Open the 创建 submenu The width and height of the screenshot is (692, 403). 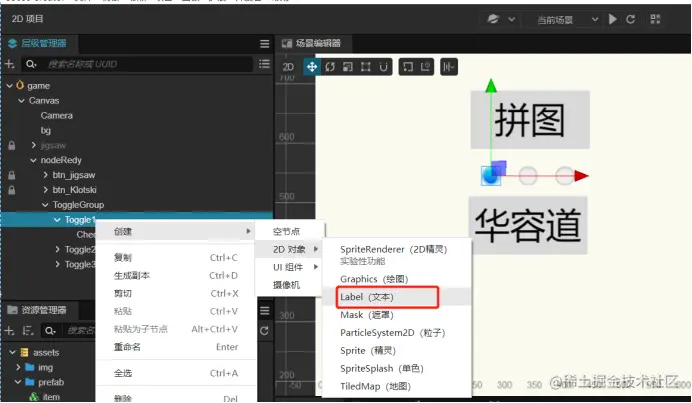click(176, 231)
